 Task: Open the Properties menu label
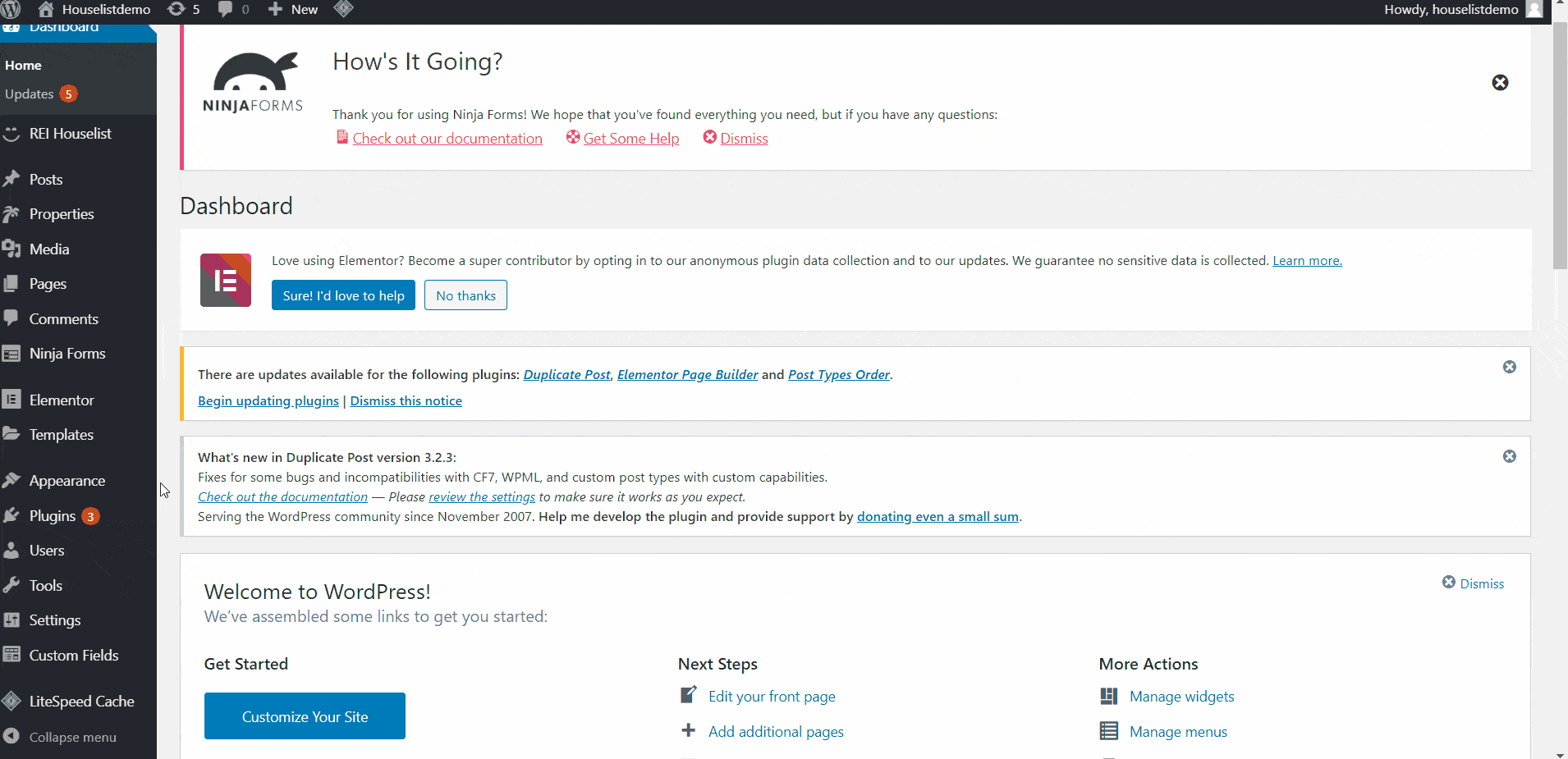62,214
